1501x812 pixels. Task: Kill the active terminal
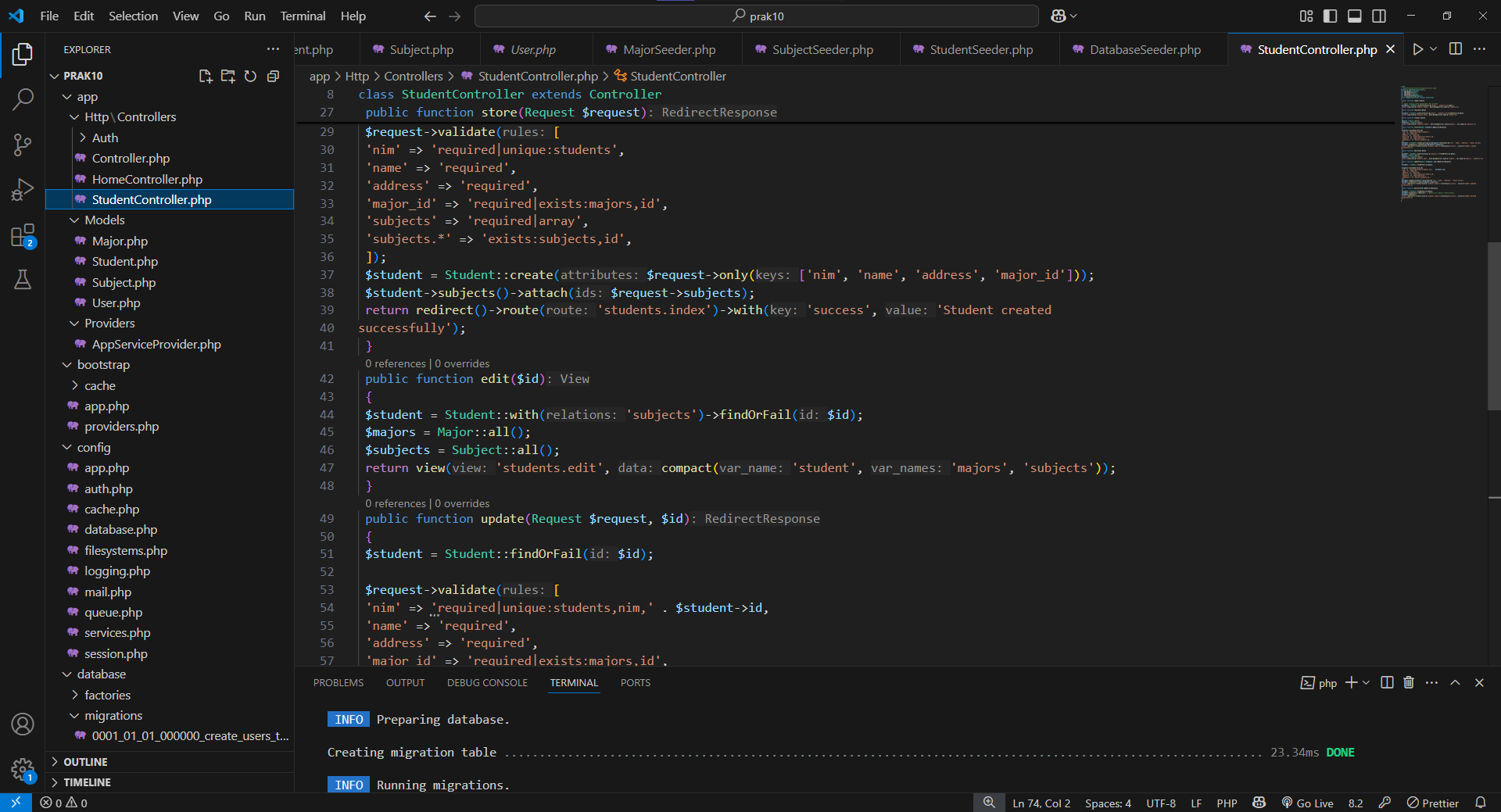click(1408, 682)
